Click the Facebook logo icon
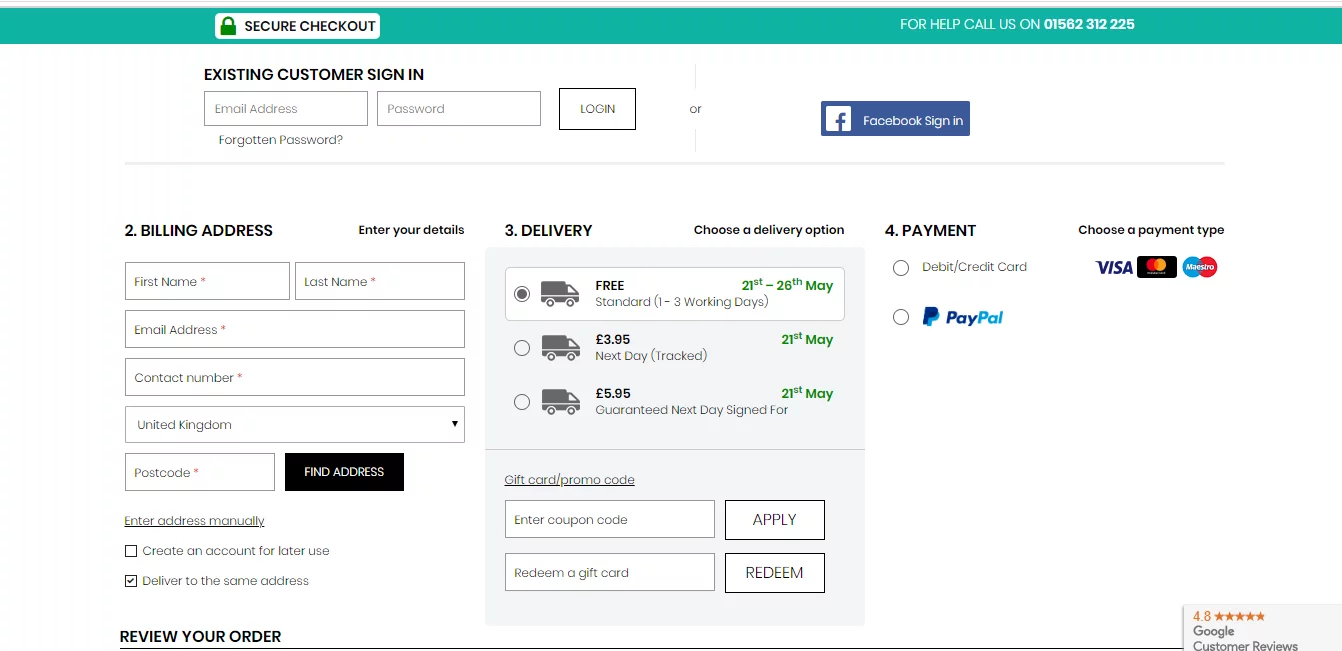This screenshot has height=651, width=1342. [x=838, y=120]
